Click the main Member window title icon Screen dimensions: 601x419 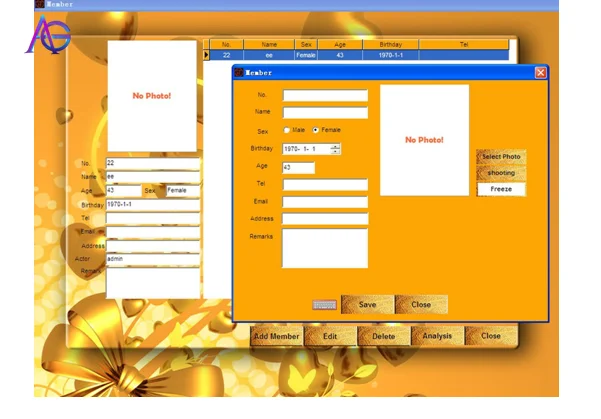[39, 4]
